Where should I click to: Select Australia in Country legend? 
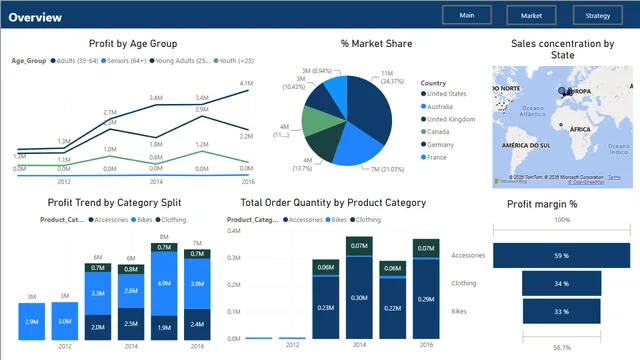point(437,107)
